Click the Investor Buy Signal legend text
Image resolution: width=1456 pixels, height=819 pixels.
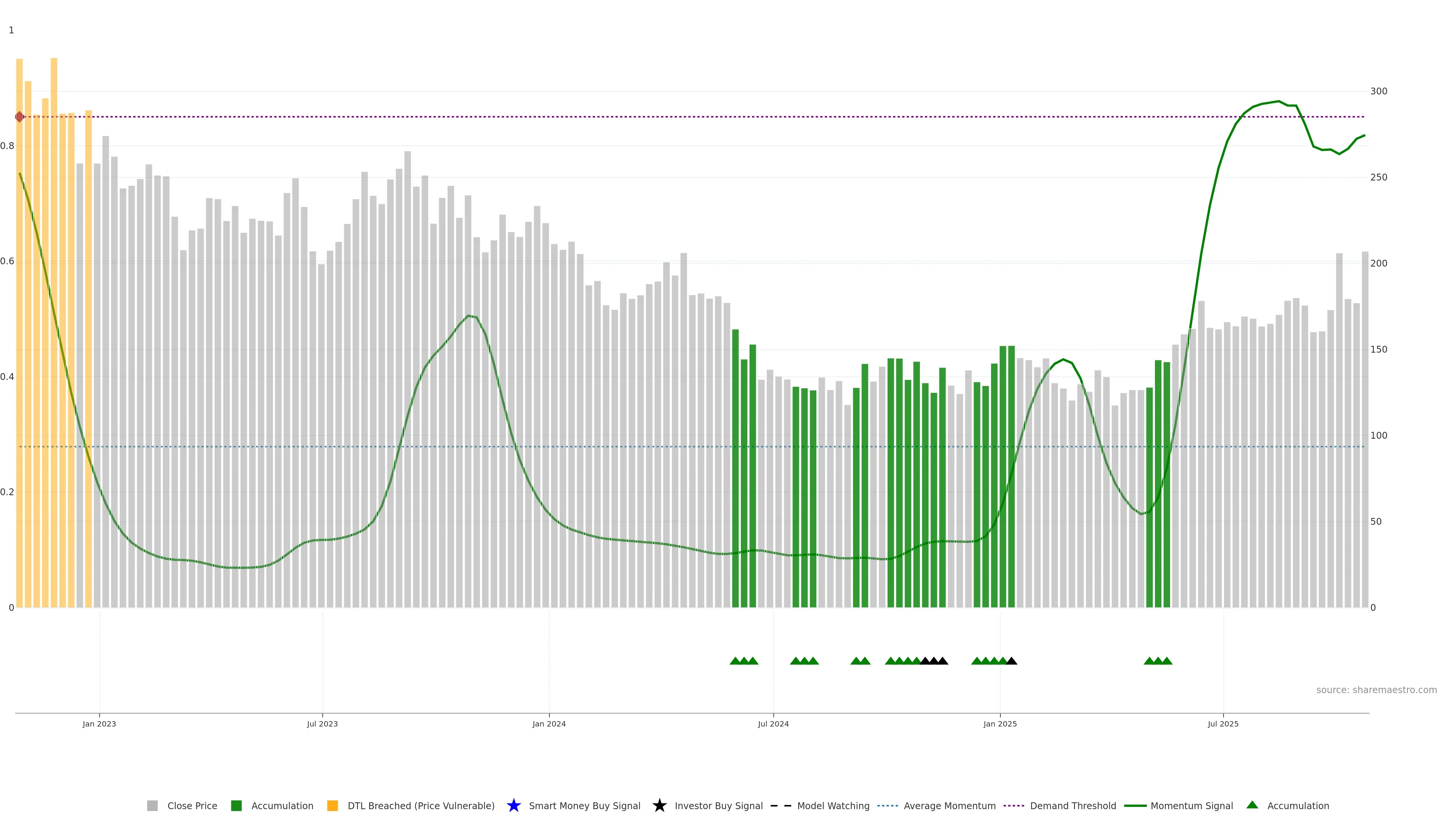click(x=719, y=805)
